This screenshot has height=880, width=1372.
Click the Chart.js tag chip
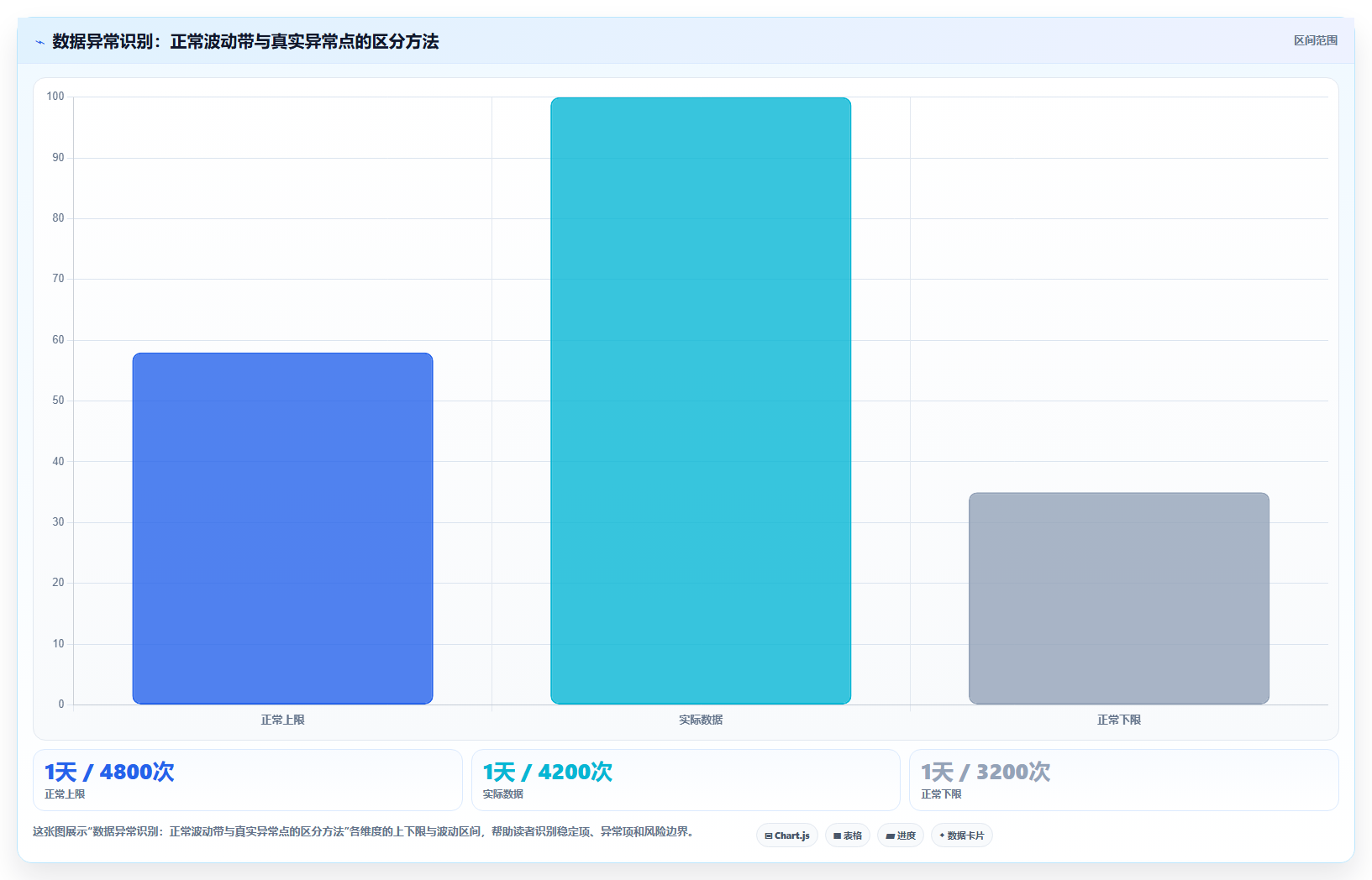pyautogui.click(x=787, y=835)
